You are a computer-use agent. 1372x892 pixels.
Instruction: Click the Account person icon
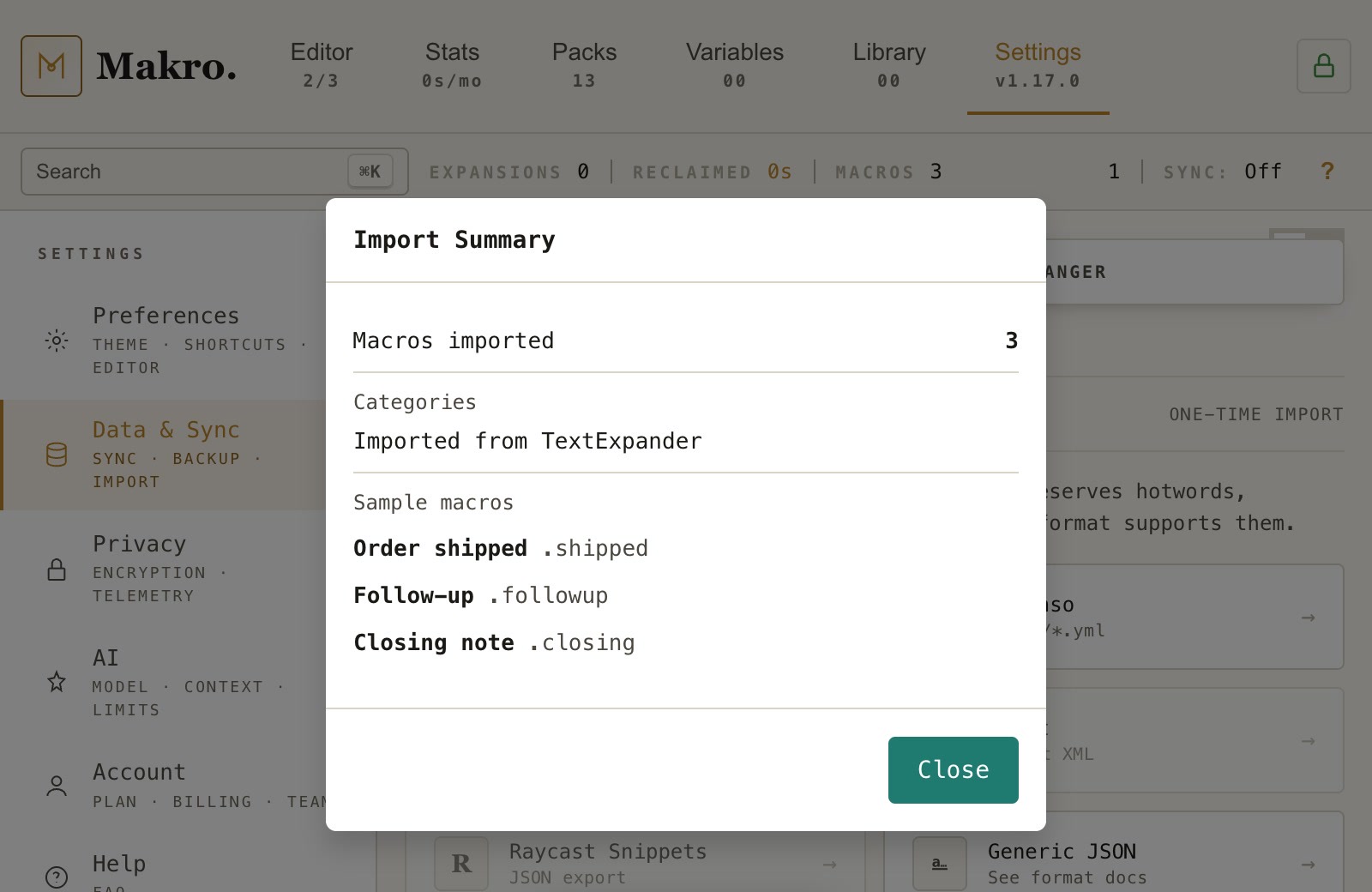click(x=57, y=786)
